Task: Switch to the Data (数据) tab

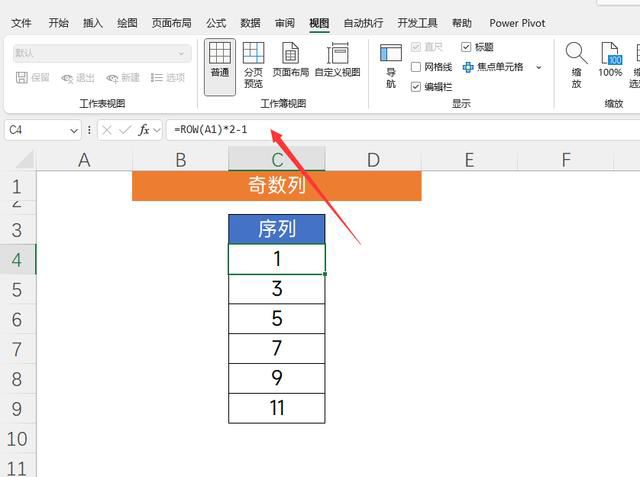Action: [x=250, y=23]
